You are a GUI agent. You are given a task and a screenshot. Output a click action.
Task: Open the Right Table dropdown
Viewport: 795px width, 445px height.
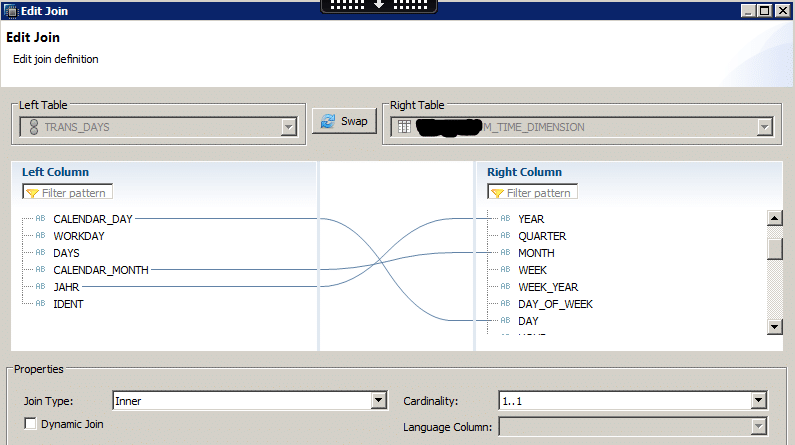point(764,127)
